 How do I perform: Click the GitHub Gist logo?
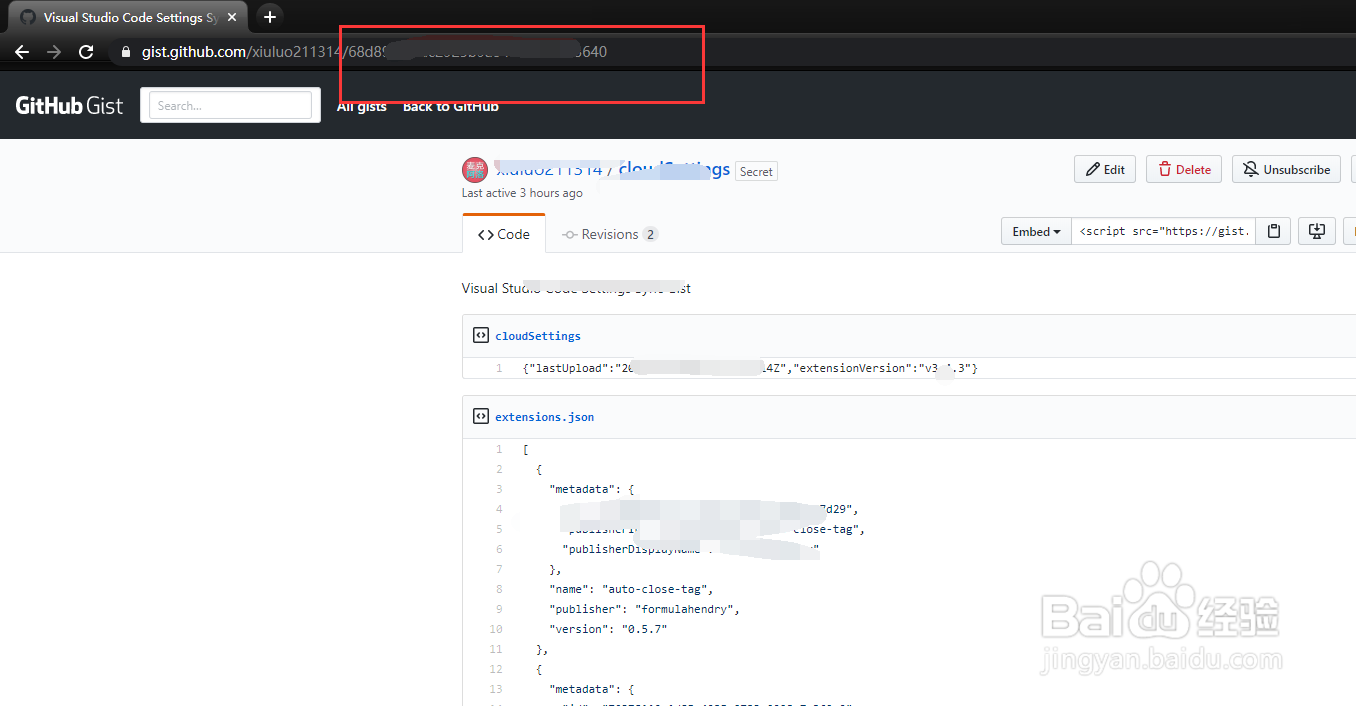coord(69,105)
